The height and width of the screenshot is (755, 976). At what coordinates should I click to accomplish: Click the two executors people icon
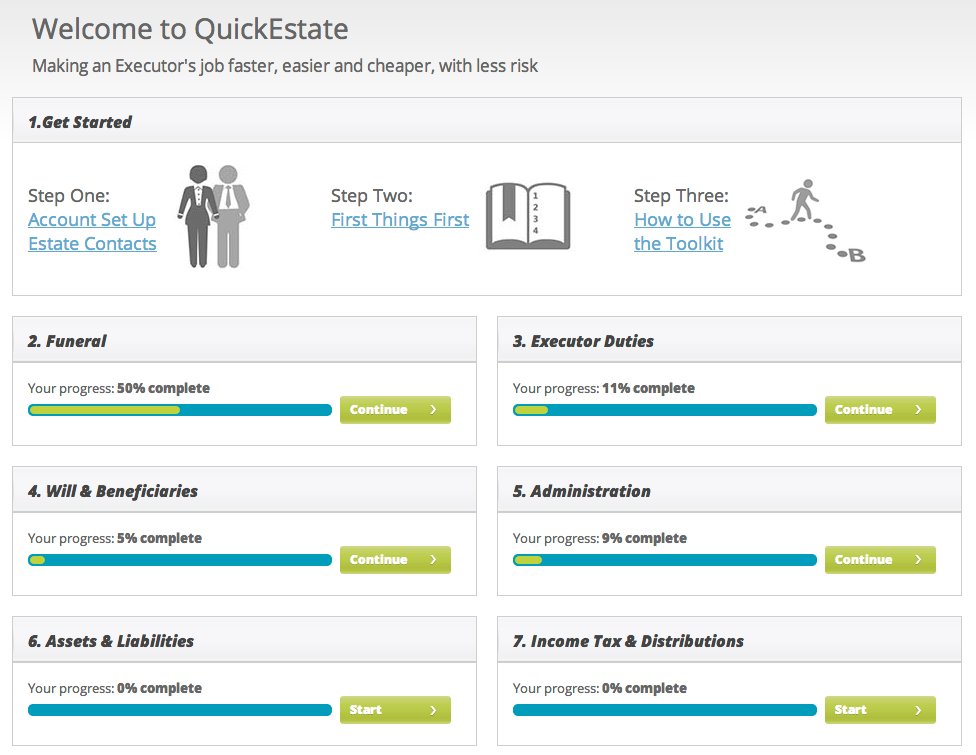coord(213,216)
